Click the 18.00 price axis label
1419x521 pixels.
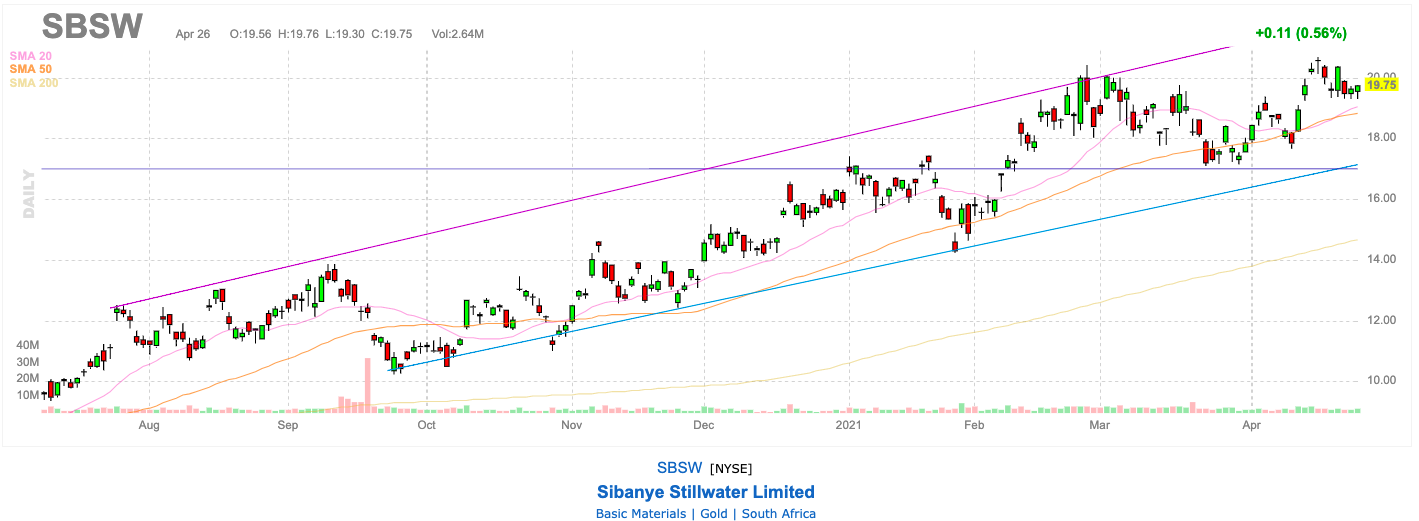pos(1382,137)
